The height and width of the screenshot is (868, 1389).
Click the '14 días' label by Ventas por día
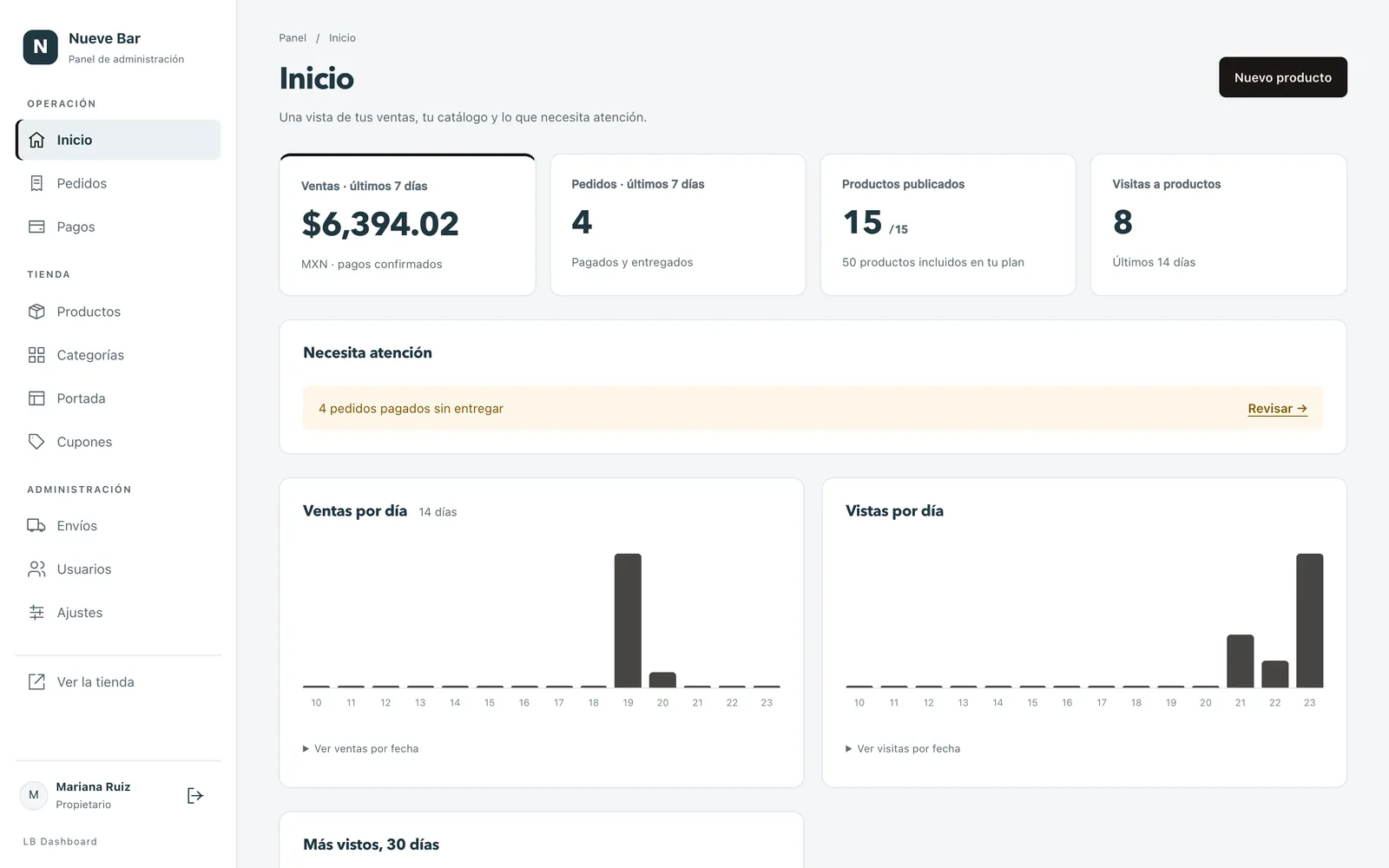pyautogui.click(x=438, y=512)
